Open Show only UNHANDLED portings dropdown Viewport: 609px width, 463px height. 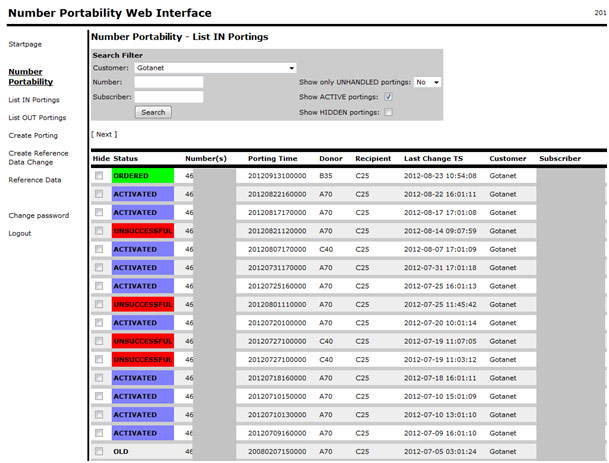click(x=427, y=82)
